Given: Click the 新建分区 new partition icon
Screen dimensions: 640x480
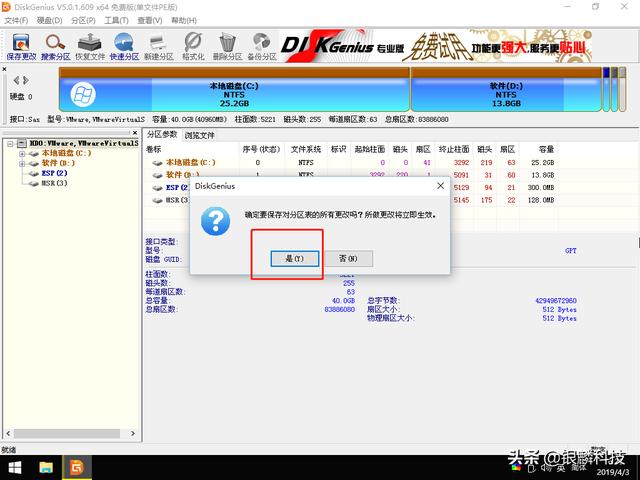Looking at the screenshot, I should 158,47.
